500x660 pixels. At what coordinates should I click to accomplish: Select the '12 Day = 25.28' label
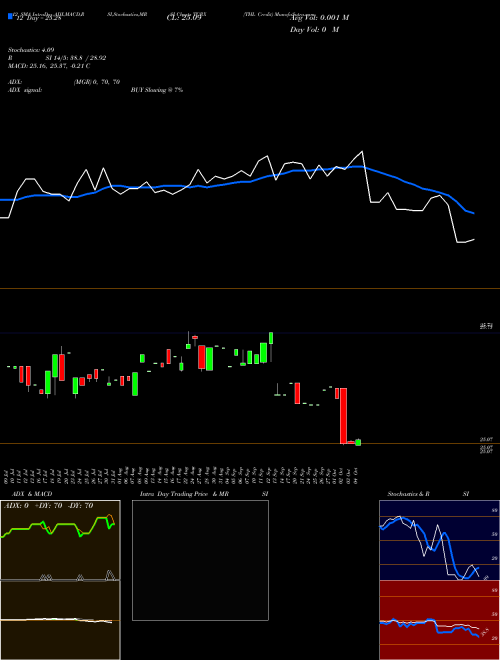point(39,18)
